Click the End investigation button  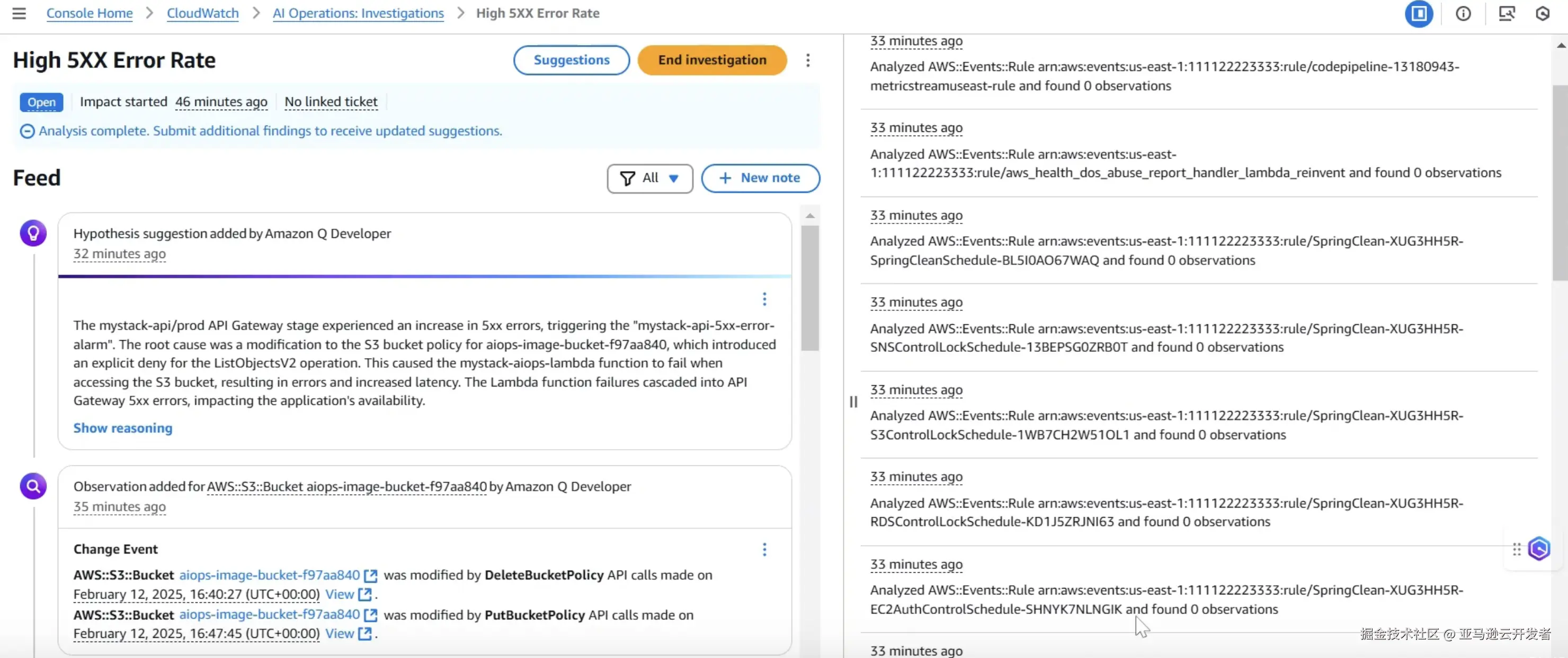coord(711,60)
